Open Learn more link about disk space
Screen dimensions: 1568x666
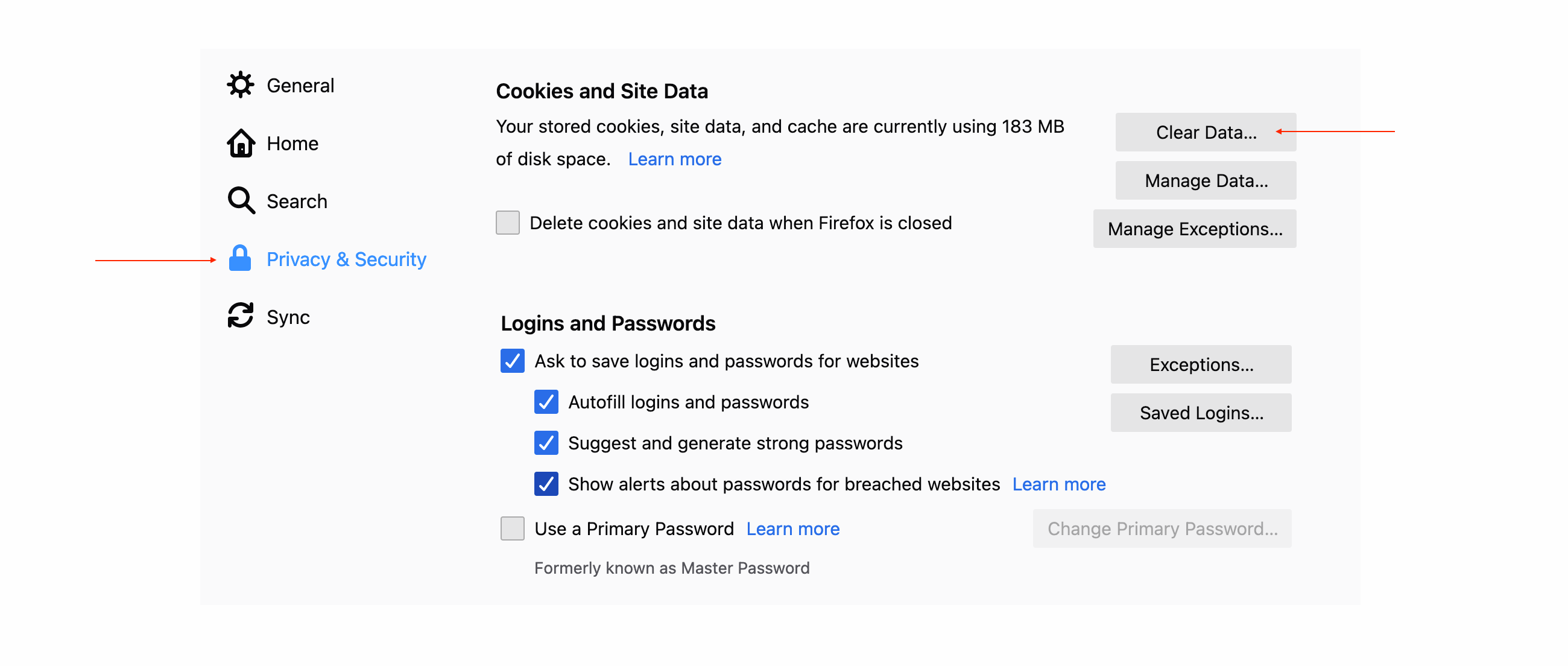coord(674,159)
